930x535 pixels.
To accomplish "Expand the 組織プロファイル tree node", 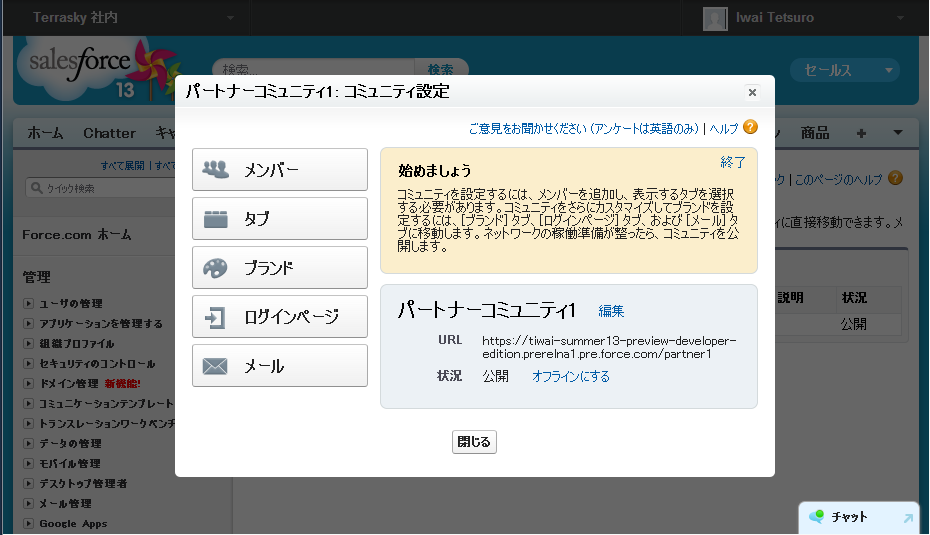I will [28, 344].
